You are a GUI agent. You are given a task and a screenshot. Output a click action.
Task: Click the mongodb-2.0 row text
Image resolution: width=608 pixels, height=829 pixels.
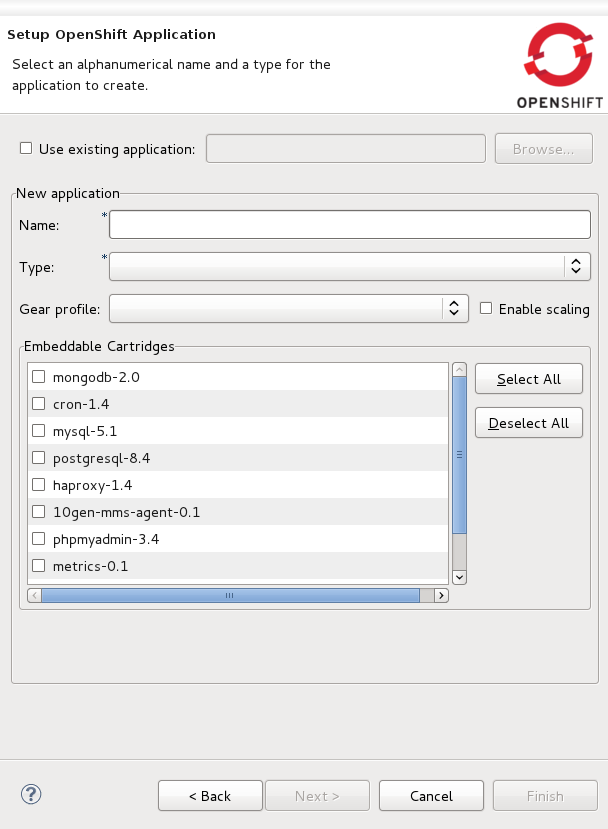click(x=96, y=377)
